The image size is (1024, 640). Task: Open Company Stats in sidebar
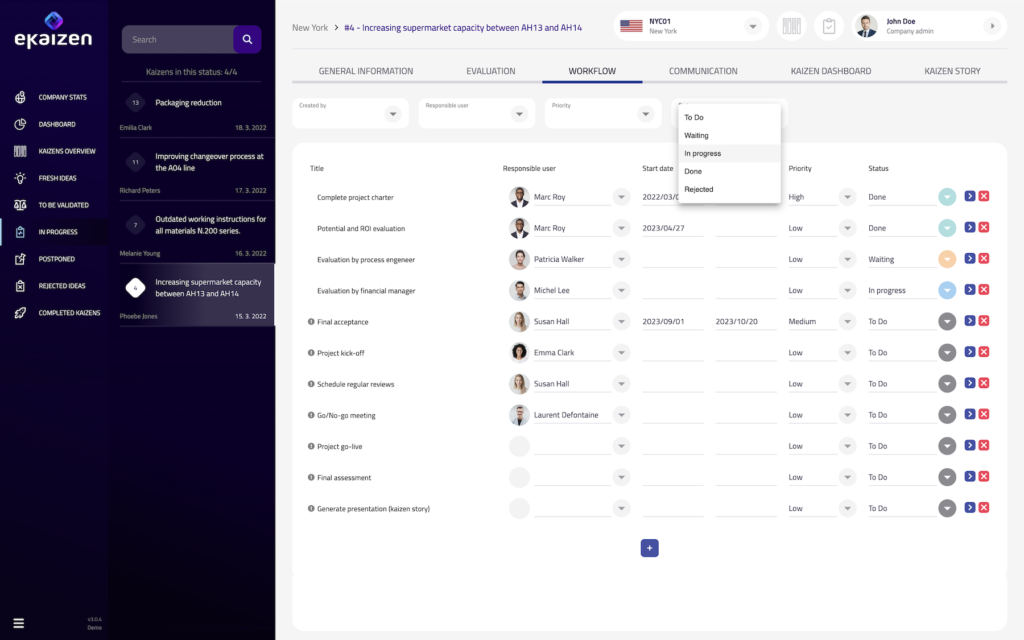pyautogui.click(x=60, y=98)
